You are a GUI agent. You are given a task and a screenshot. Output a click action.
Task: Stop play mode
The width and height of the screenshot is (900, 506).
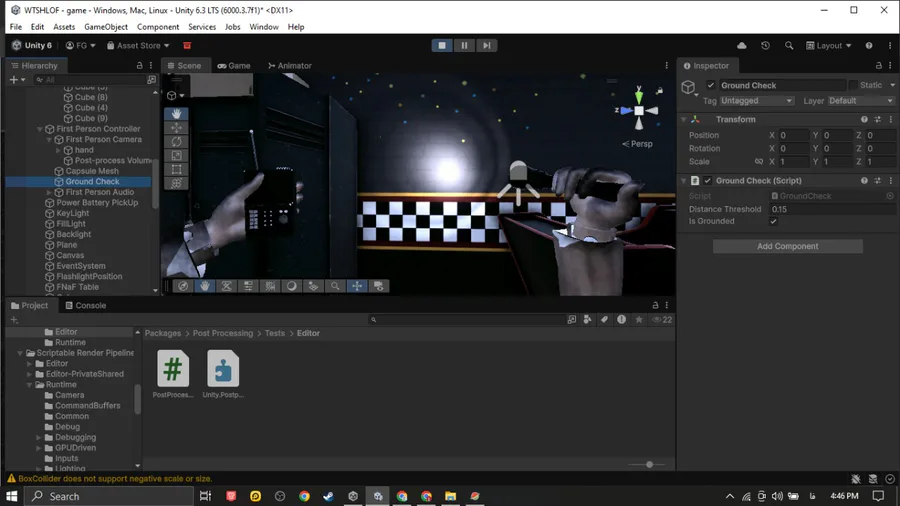click(x=442, y=45)
